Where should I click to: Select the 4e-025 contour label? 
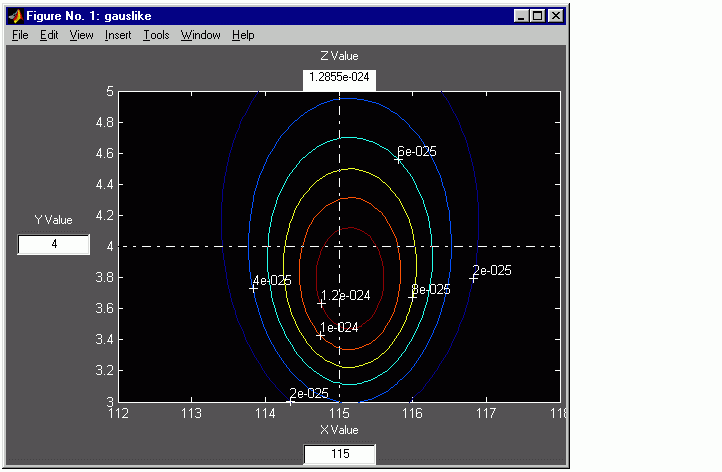[x=273, y=281]
